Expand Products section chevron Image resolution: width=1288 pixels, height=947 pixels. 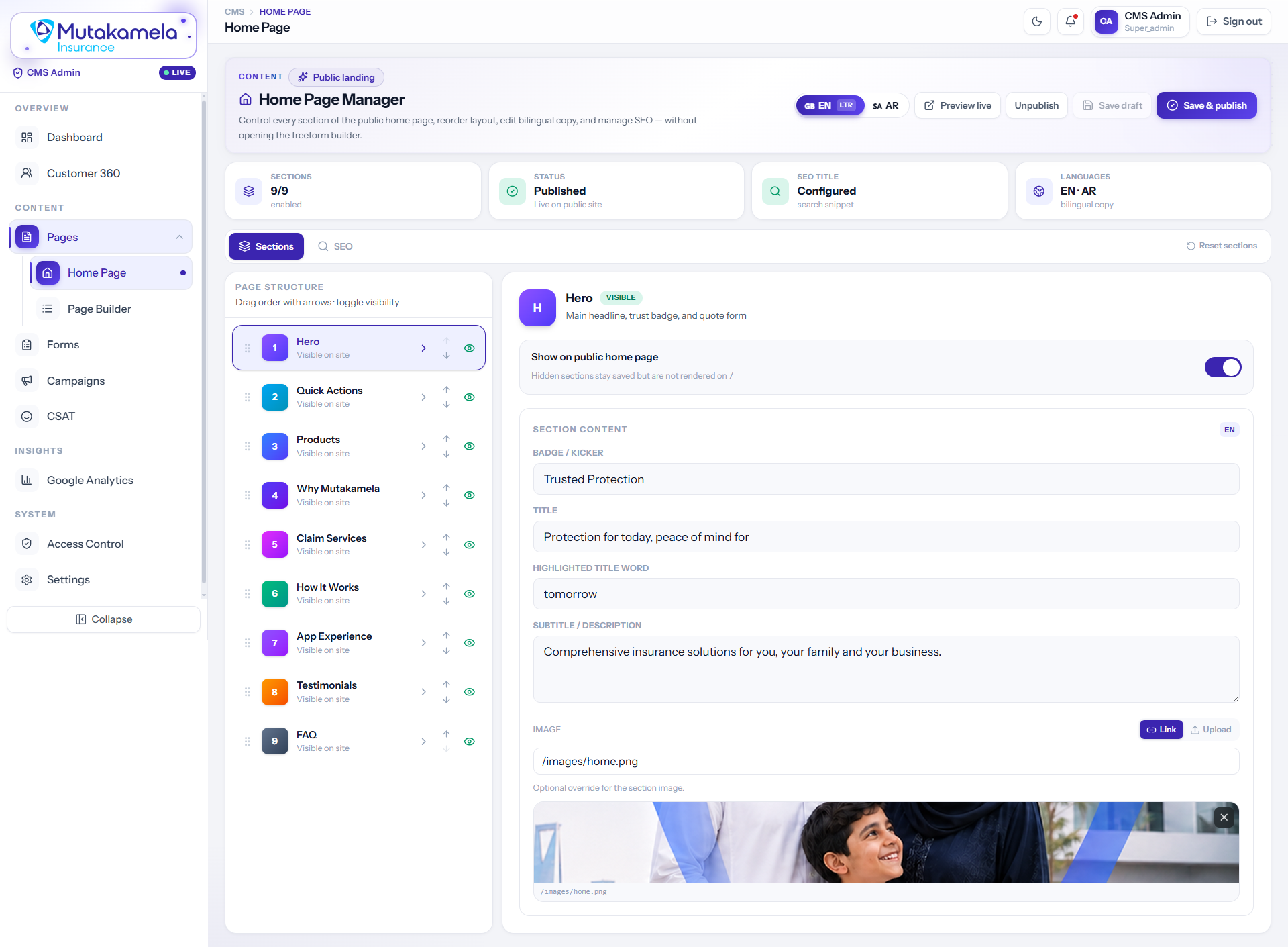tap(423, 446)
